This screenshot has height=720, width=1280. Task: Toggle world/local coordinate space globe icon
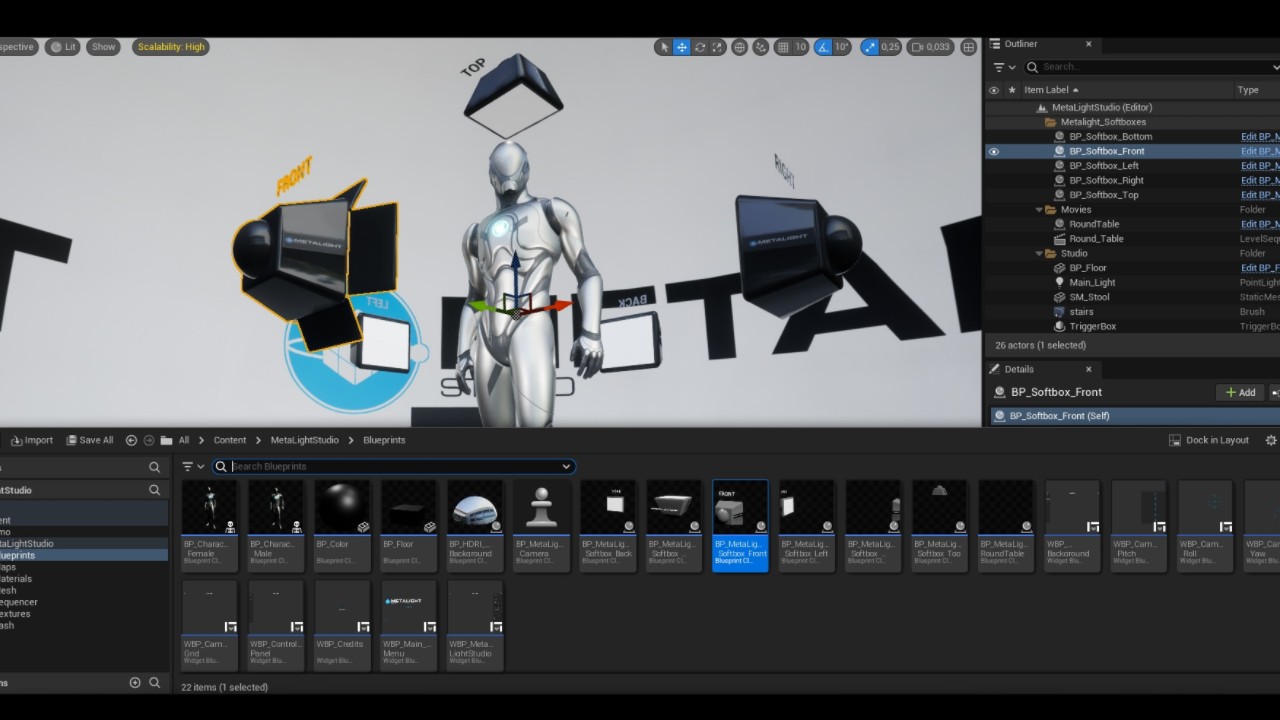(740, 47)
